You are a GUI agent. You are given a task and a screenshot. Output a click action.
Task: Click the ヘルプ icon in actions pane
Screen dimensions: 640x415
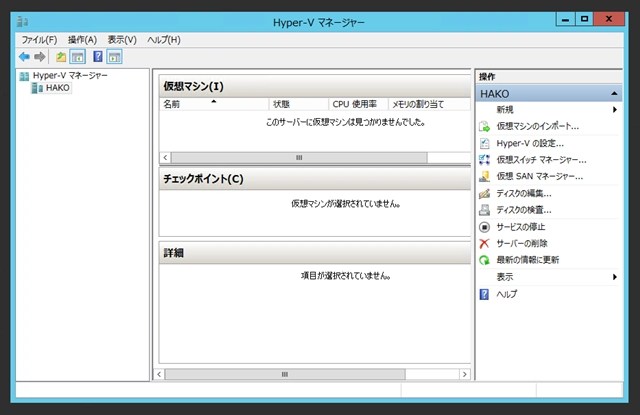point(484,294)
